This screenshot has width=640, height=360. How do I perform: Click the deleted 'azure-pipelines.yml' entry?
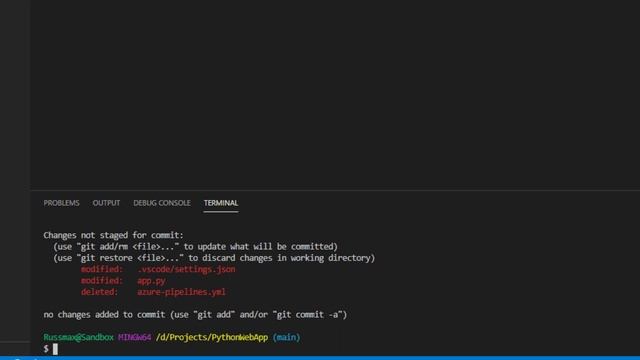point(181,292)
